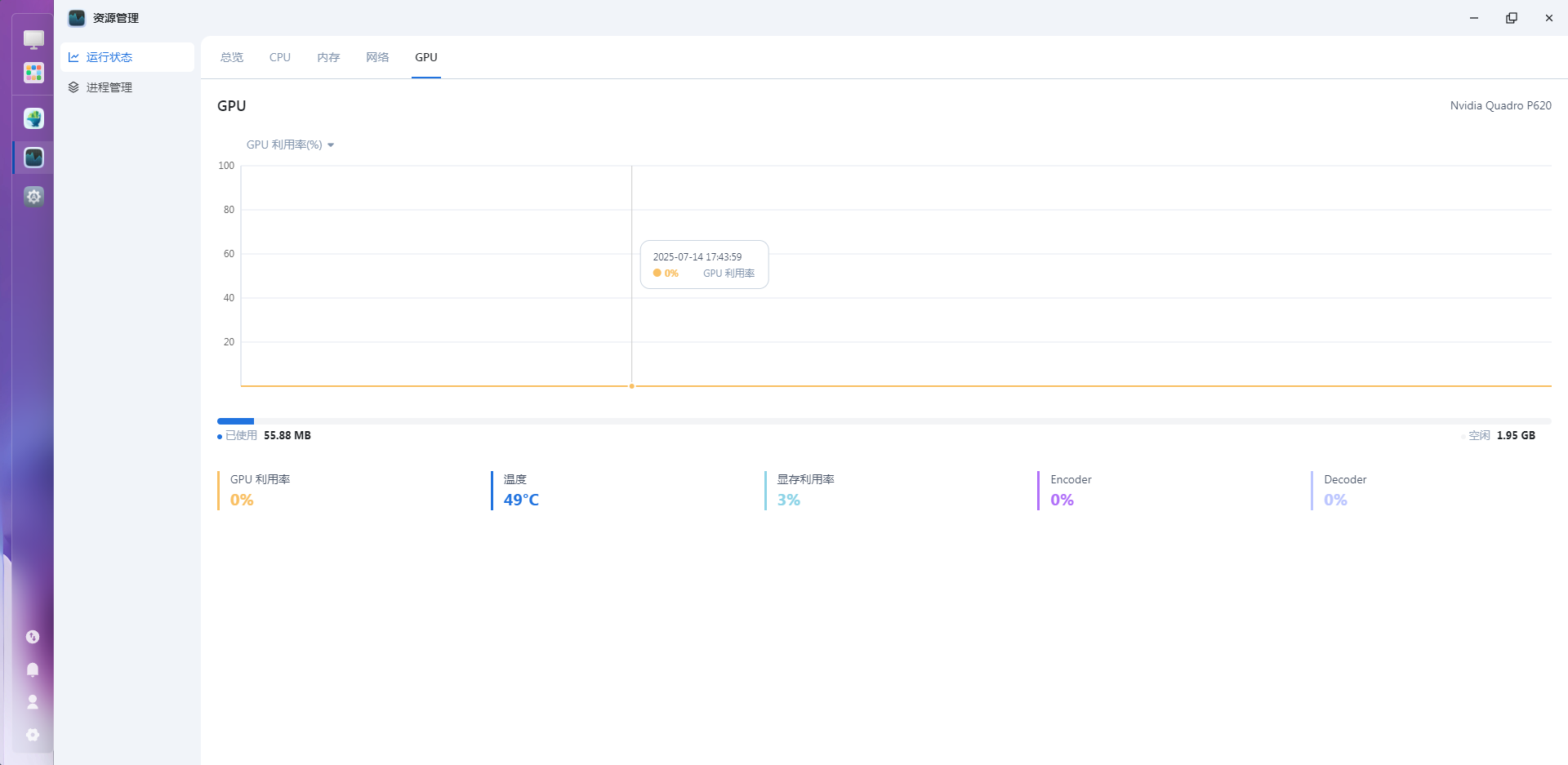Screen dimensions: 1568x765
Task: Click the layers icon beside 进程管理
Action: point(73,87)
